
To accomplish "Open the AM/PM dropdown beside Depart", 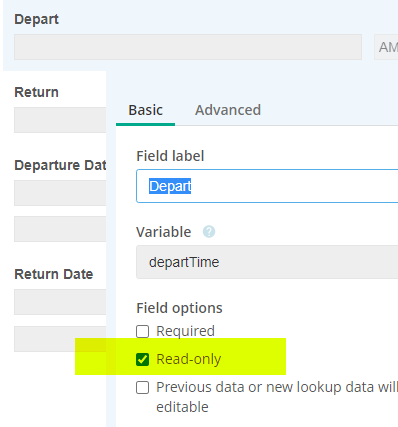I will tap(386, 47).
